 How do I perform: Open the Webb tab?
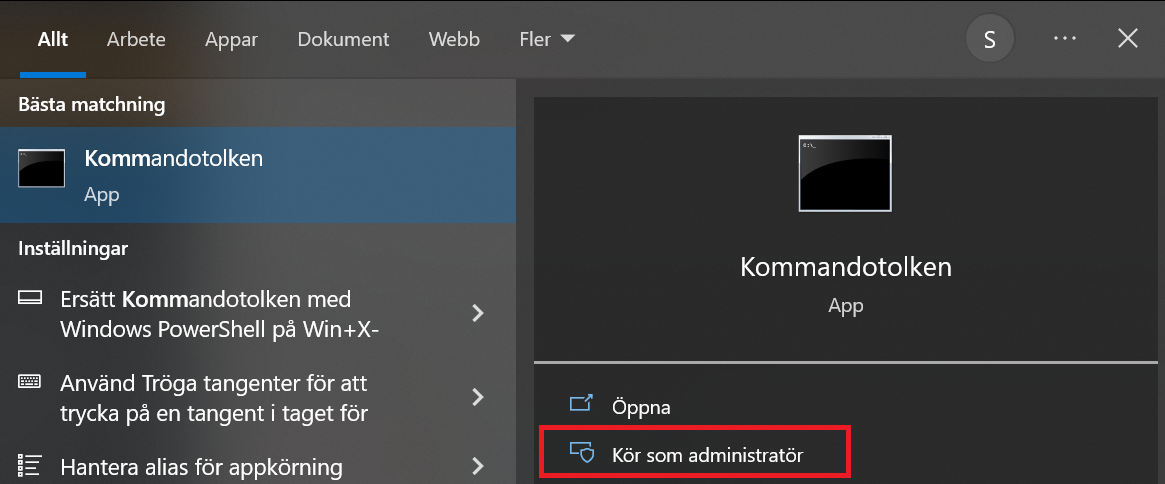pyautogui.click(x=454, y=40)
